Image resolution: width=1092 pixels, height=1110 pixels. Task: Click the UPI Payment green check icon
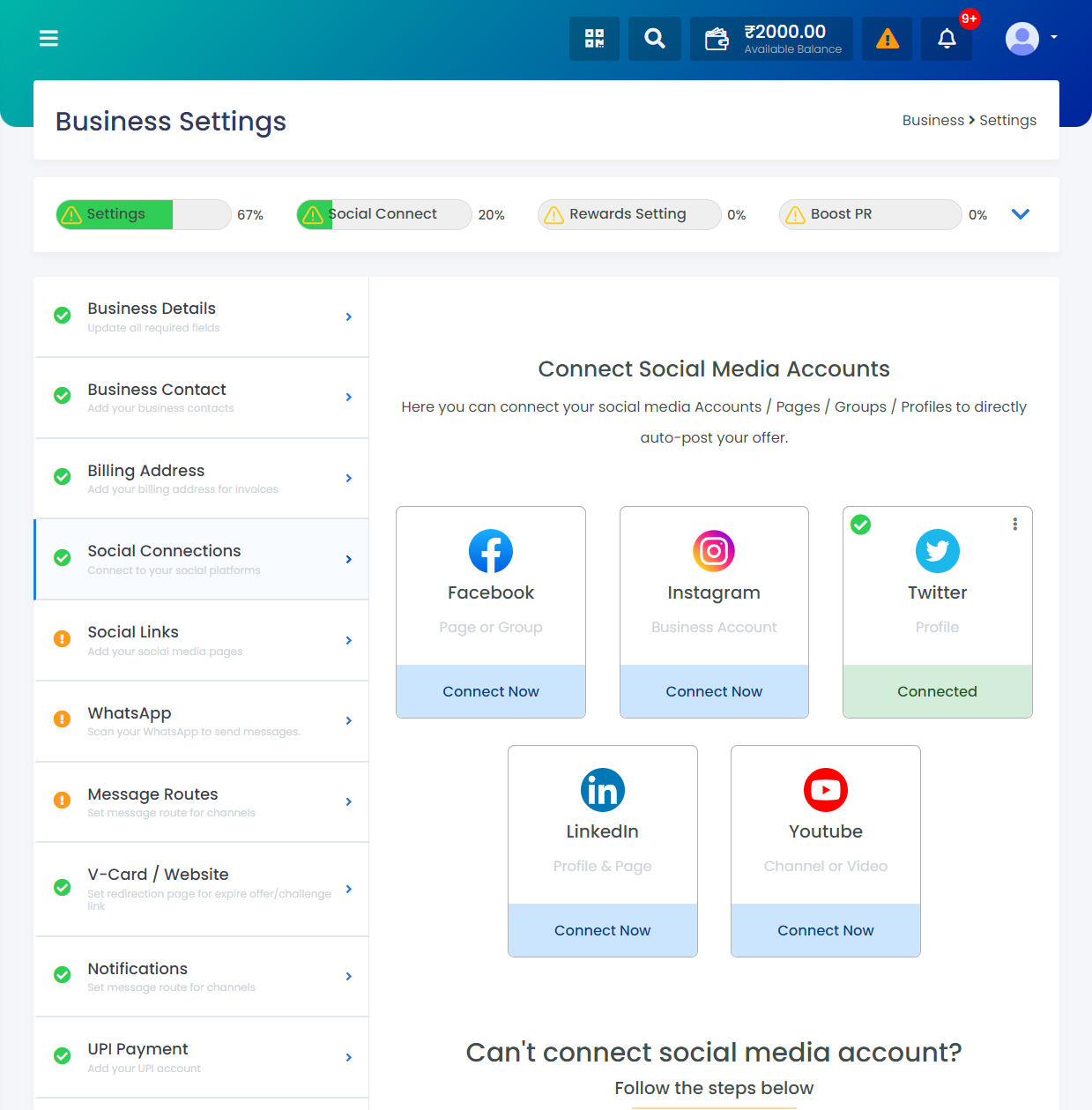[63, 1055]
